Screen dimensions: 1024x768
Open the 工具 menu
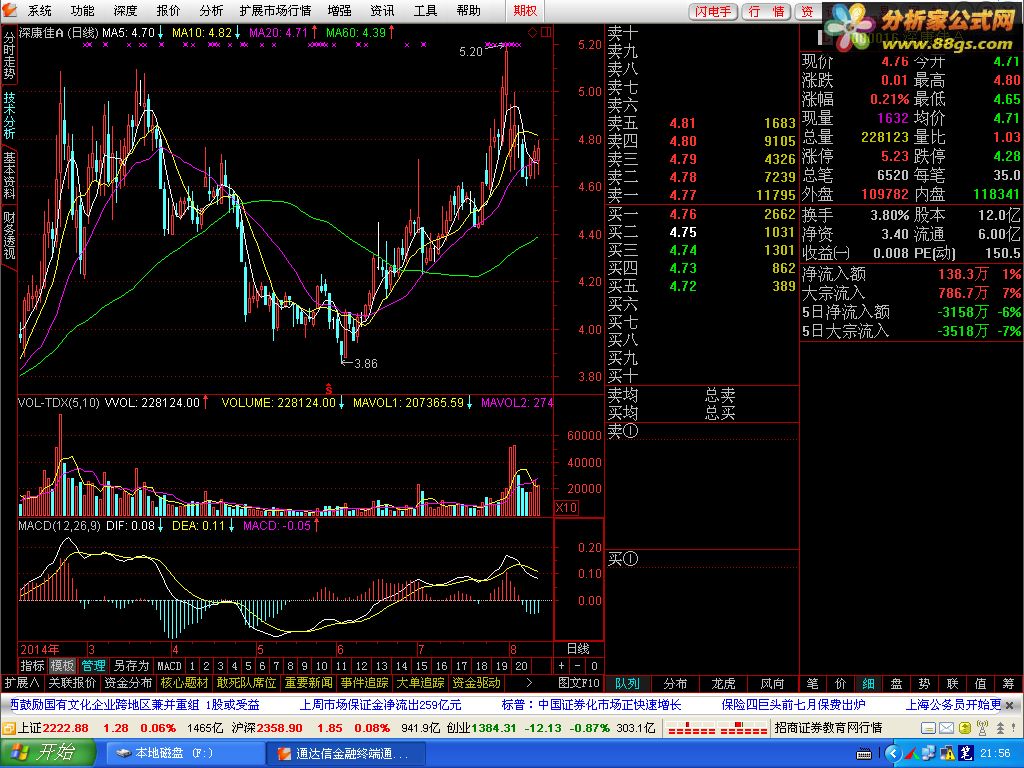pos(425,10)
